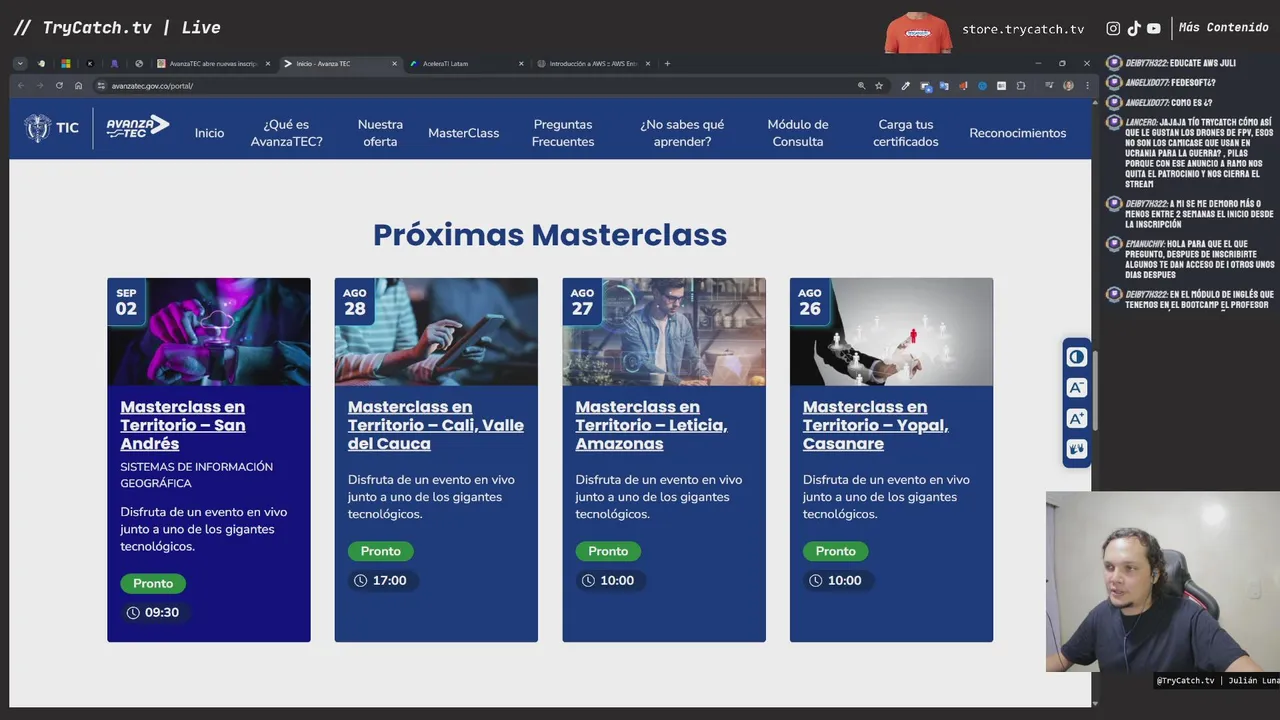Open Masterclass en Territorio – Cali link
Screen dimensions: 1280x720
click(436, 425)
